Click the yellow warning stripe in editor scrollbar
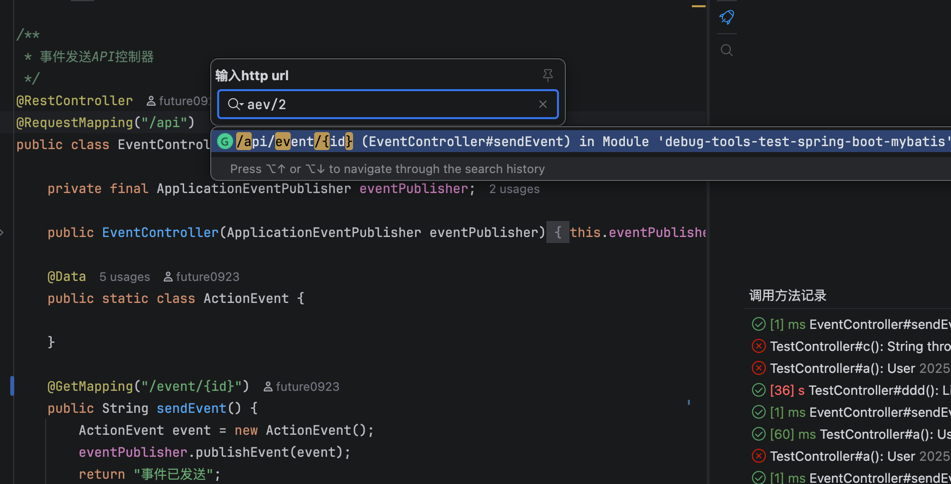The height and width of the screenshot is (484, 951). click(x=698, y=6)
